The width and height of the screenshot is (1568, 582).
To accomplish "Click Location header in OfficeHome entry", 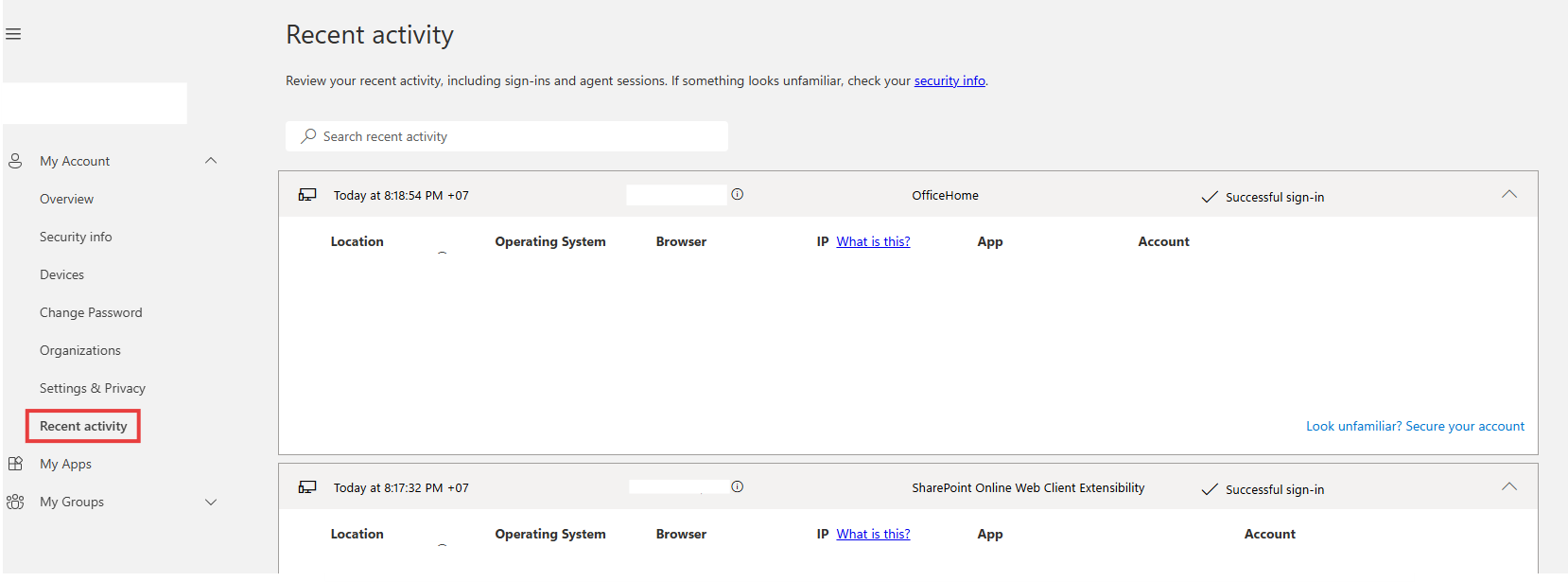I will [357, 241].
